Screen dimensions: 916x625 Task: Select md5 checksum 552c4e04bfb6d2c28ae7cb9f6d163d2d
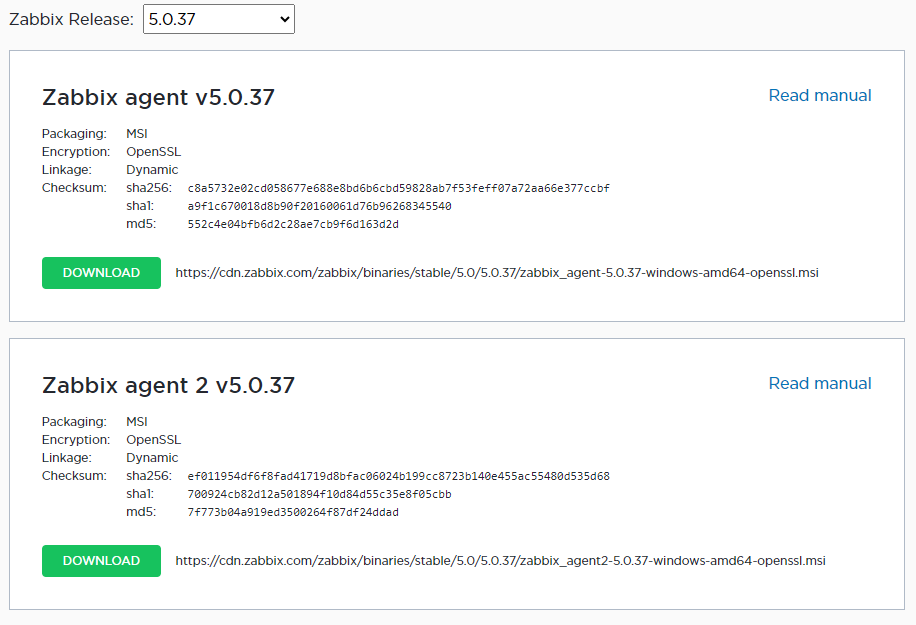coord(293,224)
